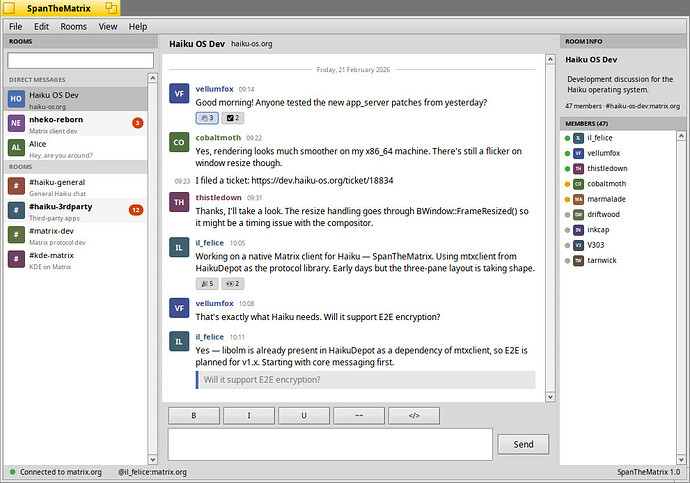The width and height of the screenshot is (690, 483).
Task: Click il_felice's IL avatar on the 10:05 message
Action: [179, 247]
